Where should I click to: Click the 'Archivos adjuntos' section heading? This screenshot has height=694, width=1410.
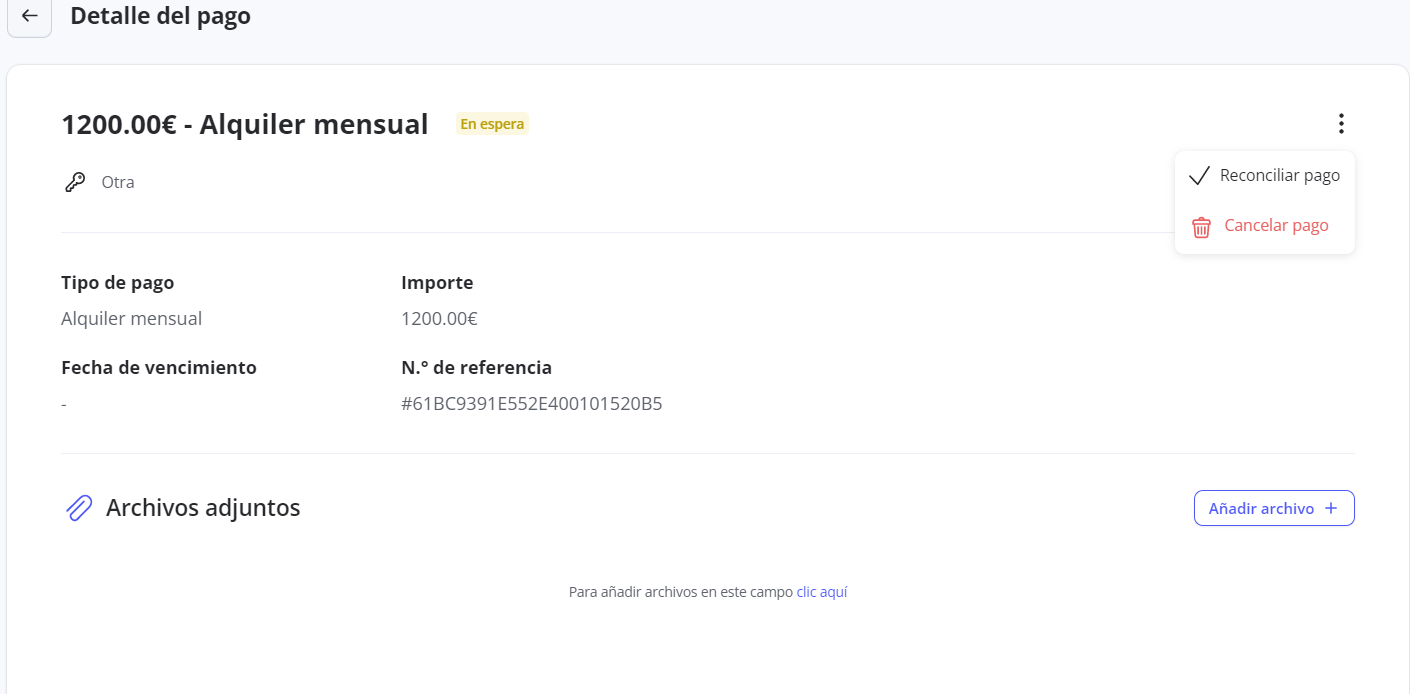tap(203, 508)
